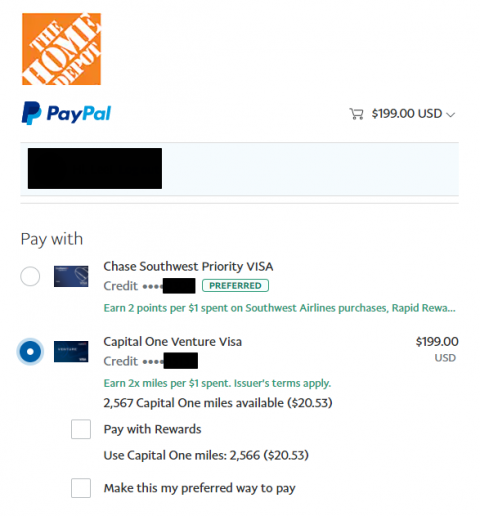Check the Pay with Rewards checkbox

pos(81,429)
